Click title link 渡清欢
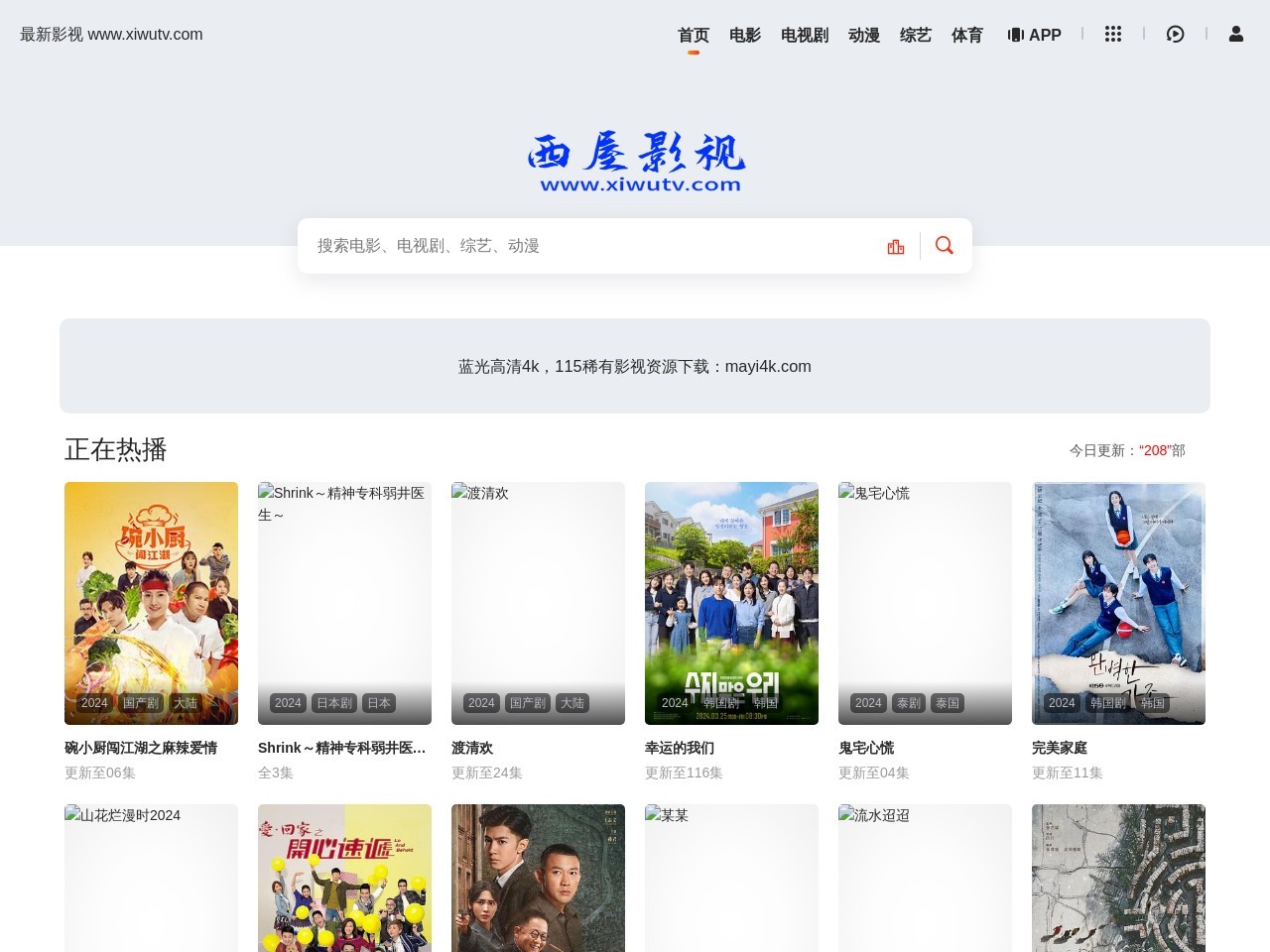The width and height of the screenshot is (1270, 952). 472,748
